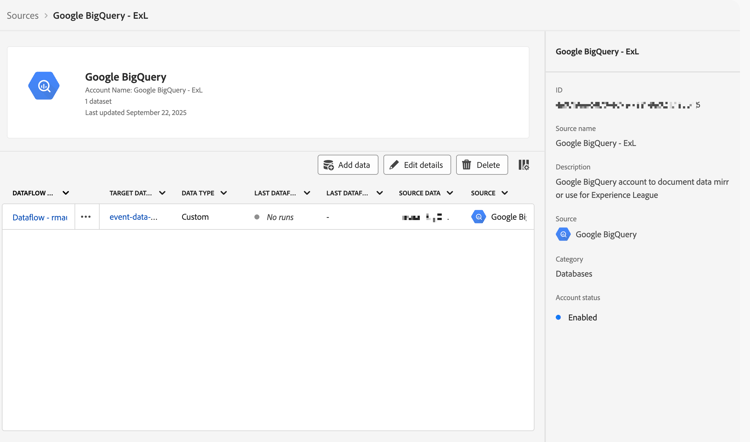This screenshot has width=750, height=442.
Task: Expand the Dataflow column header dropdown
Action: [x=66, y=193]
